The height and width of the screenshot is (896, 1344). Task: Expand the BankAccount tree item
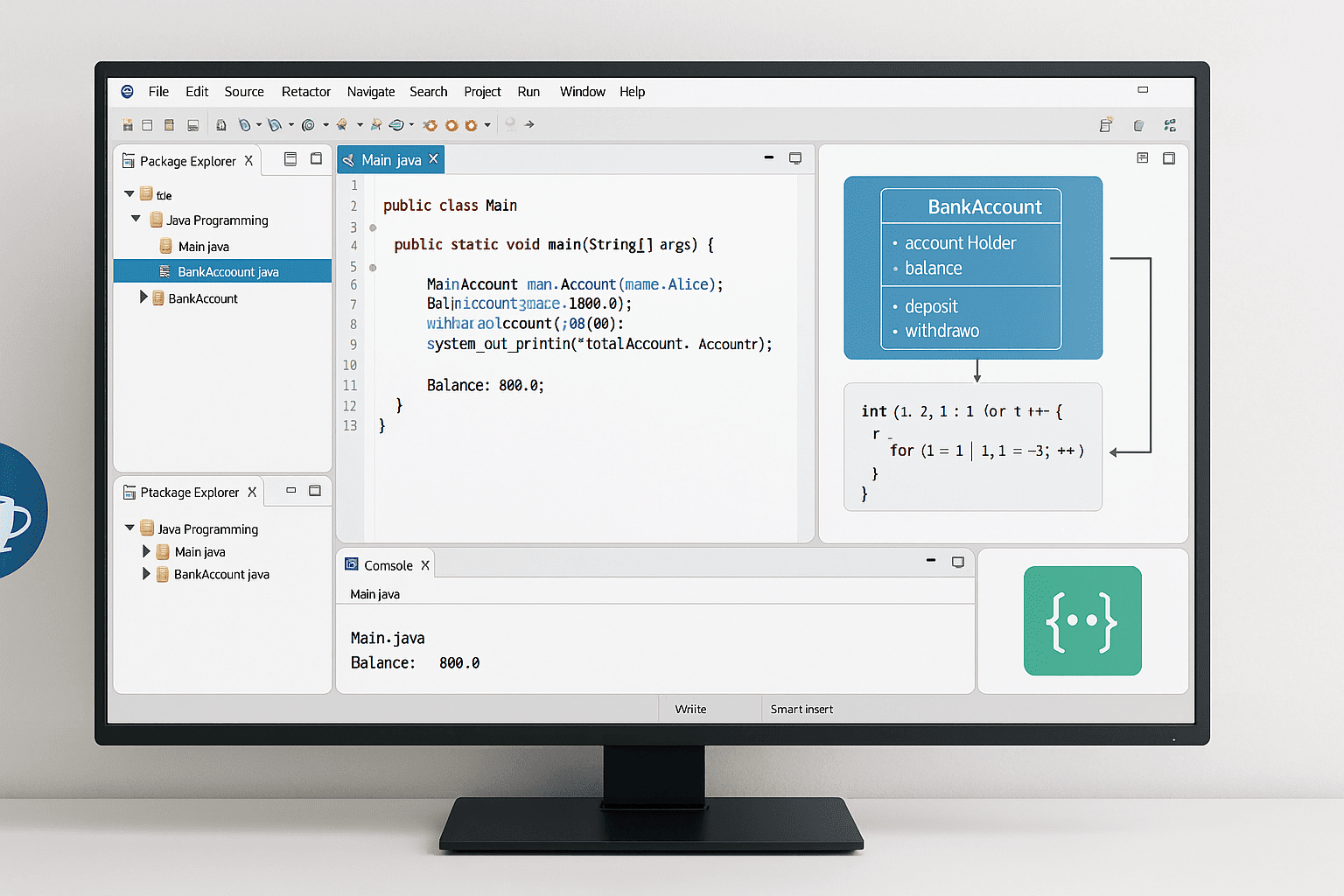point(145,297)
